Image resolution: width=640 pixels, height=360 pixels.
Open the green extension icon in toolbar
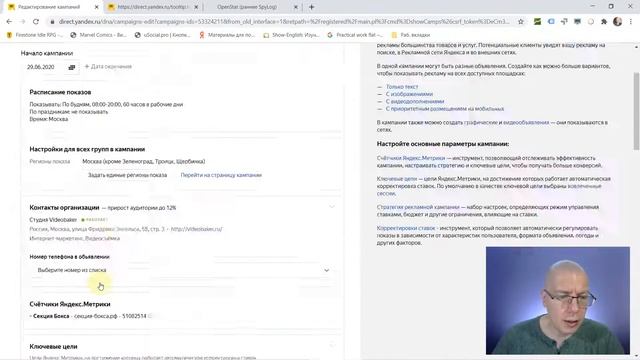coord(538,22)
